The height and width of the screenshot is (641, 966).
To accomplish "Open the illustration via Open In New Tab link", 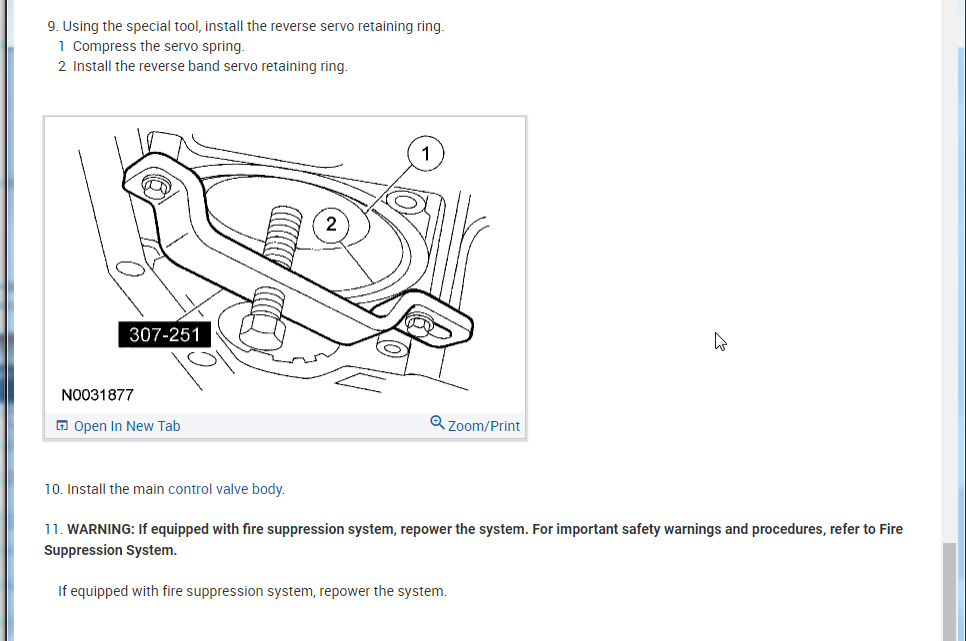I will 127,426.
